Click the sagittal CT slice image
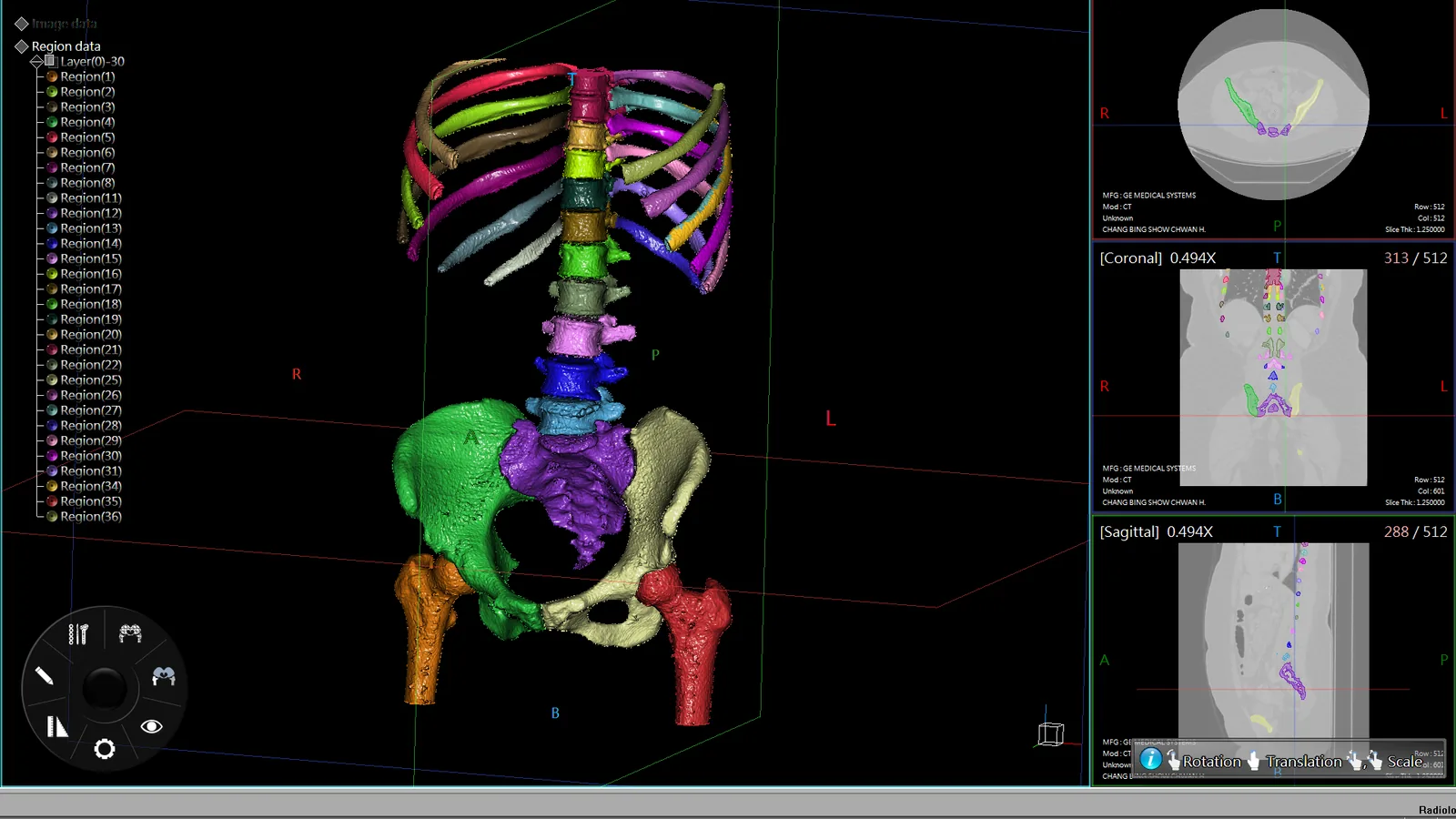The width and height of the screenshot is (1456, 819). (x=1273, y=651)
